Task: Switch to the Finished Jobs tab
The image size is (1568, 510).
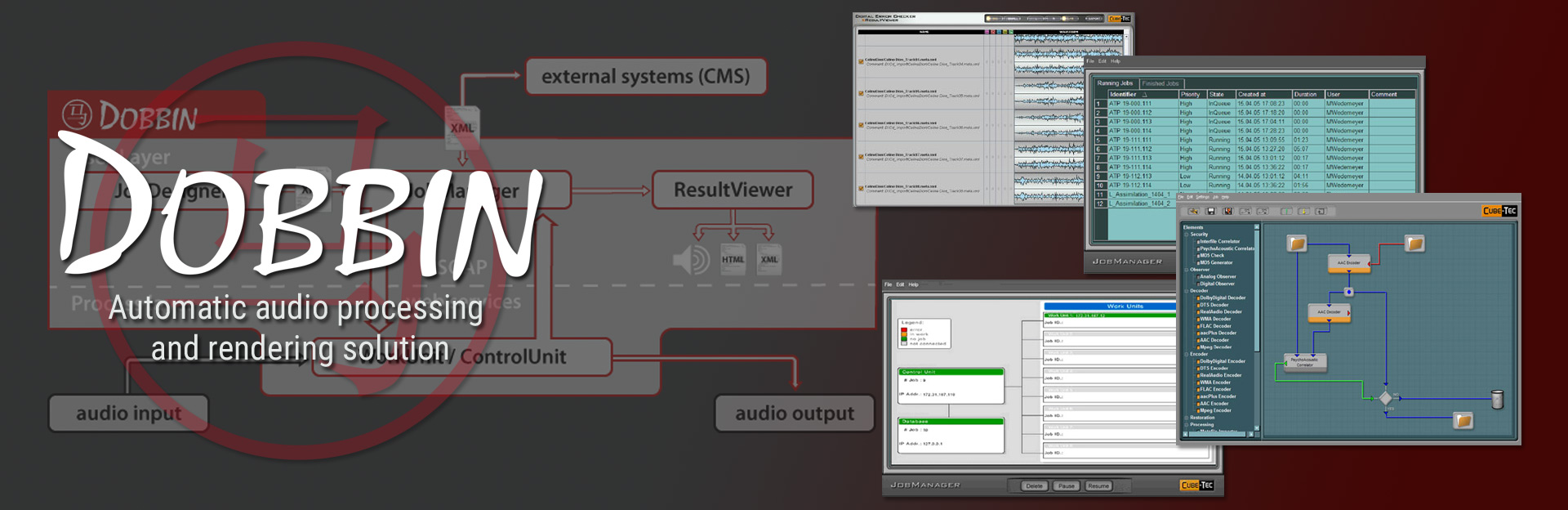Action: (1160, 83)
